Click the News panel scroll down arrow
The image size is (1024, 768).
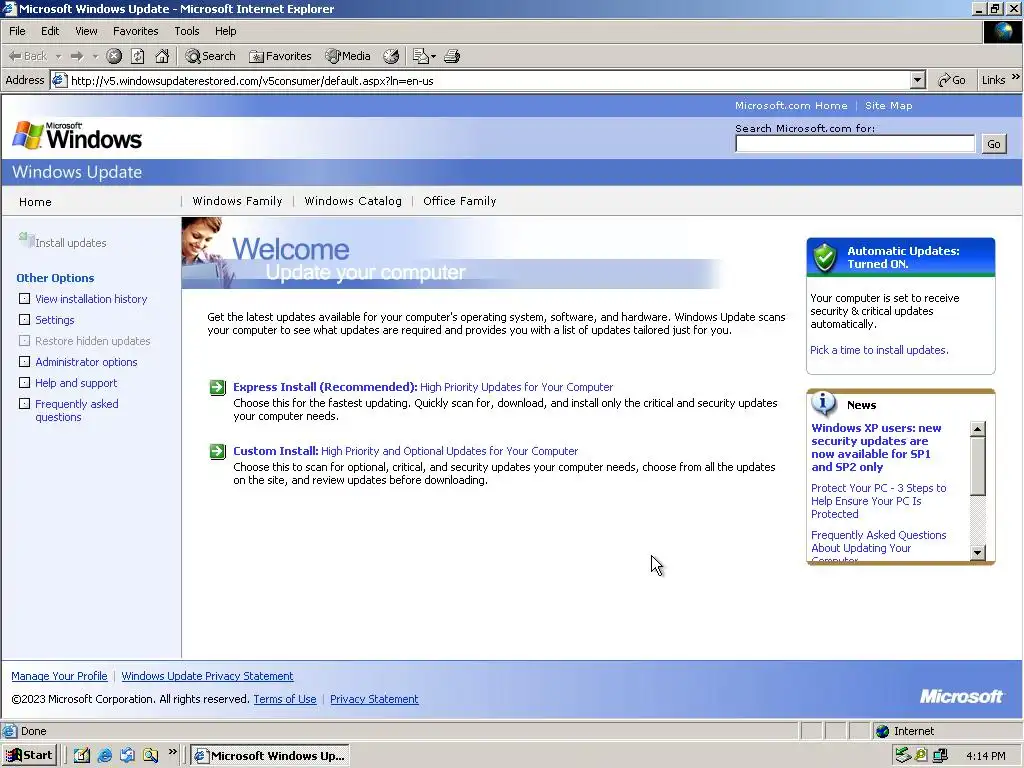tap(978, 552)
